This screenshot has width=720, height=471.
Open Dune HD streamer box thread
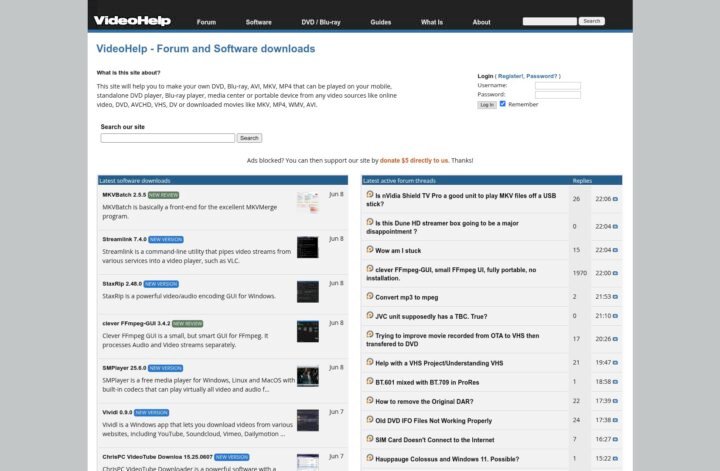pyautogui.click(x=442, y=227)
